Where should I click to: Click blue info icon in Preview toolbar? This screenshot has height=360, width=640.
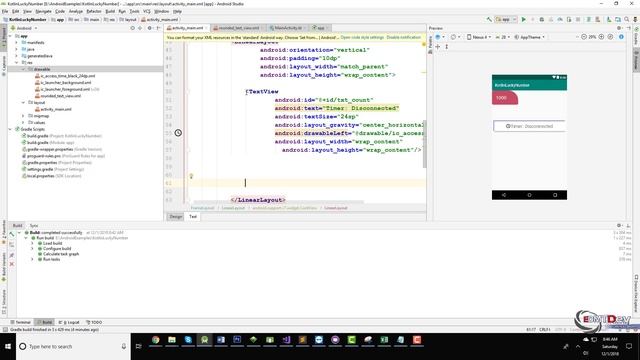coord(621,37)
